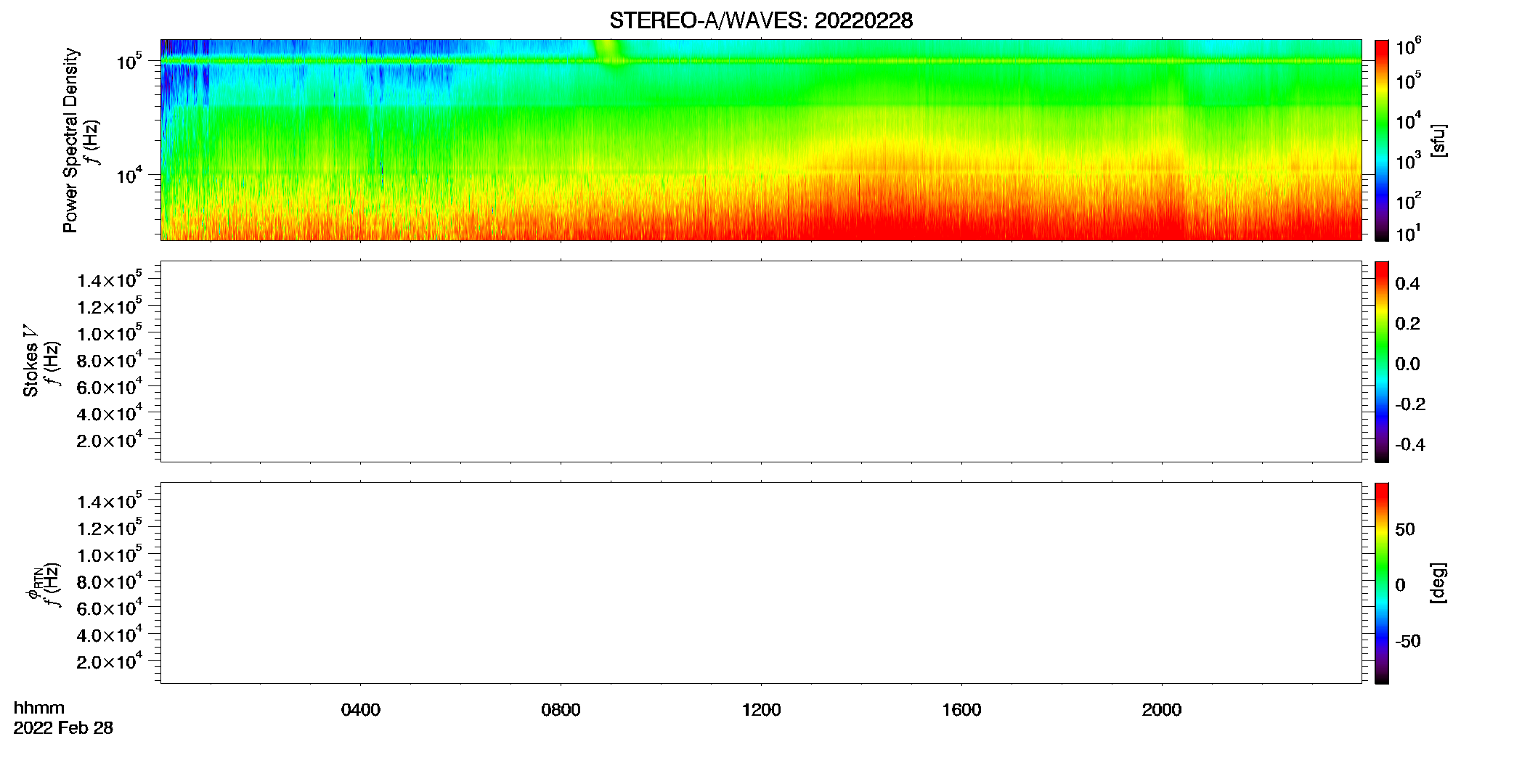1522x784 pixels.
Task: Click the 2022 Feb 28 date label
Action: coord(63,728)
